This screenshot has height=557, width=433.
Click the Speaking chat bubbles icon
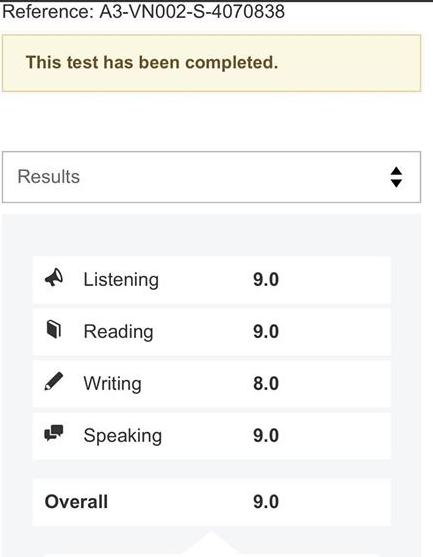(54, 433)
